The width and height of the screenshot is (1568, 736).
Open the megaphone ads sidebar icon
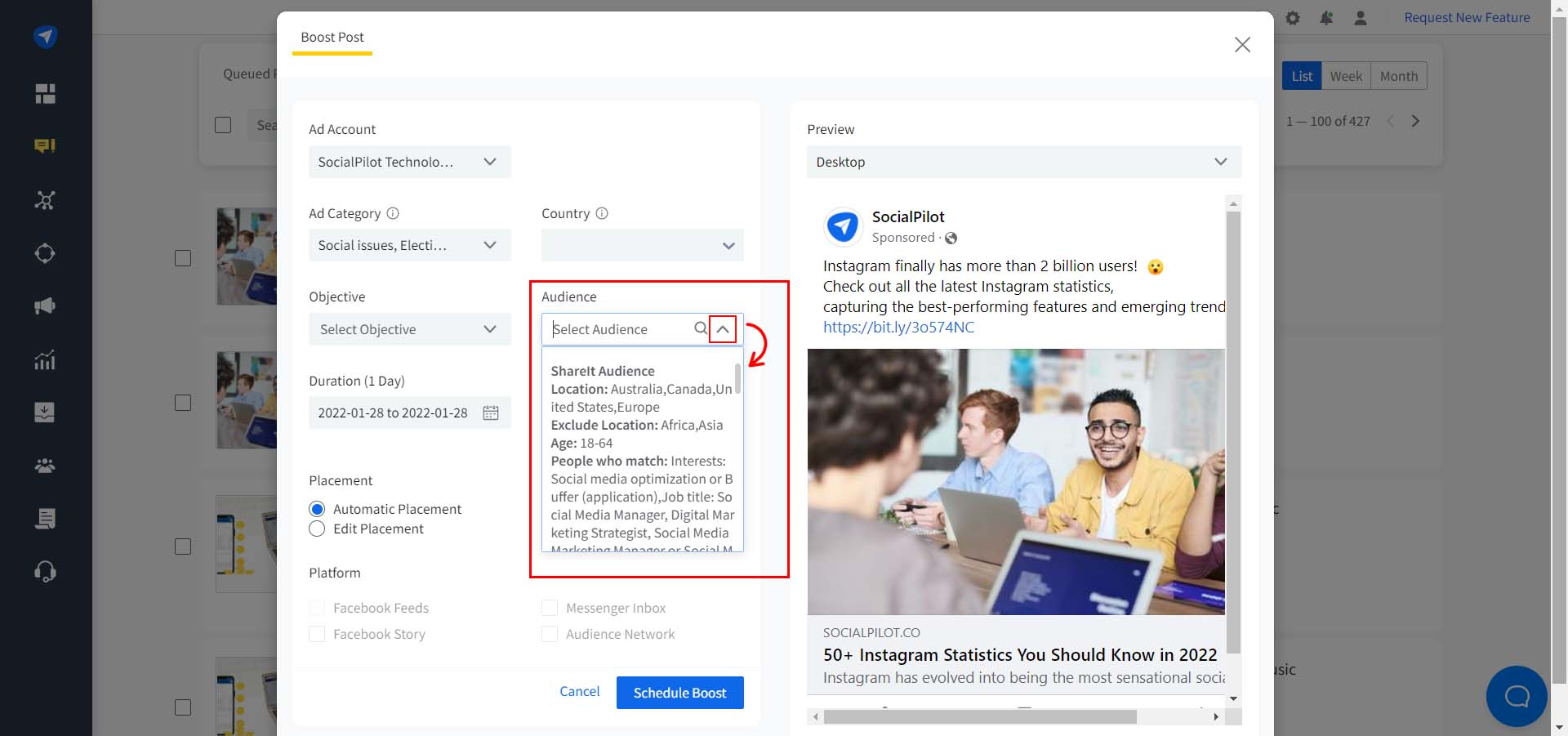[45, 306]
